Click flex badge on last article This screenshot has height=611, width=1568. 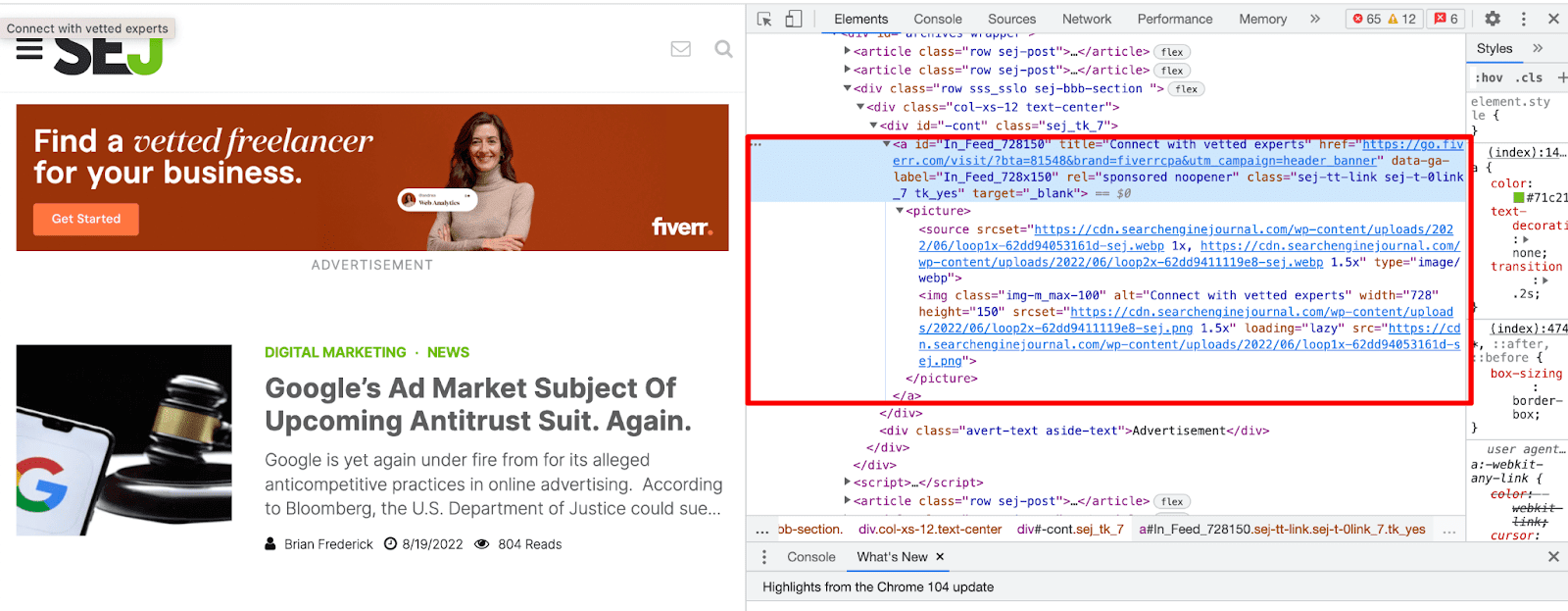[1172, 501]
